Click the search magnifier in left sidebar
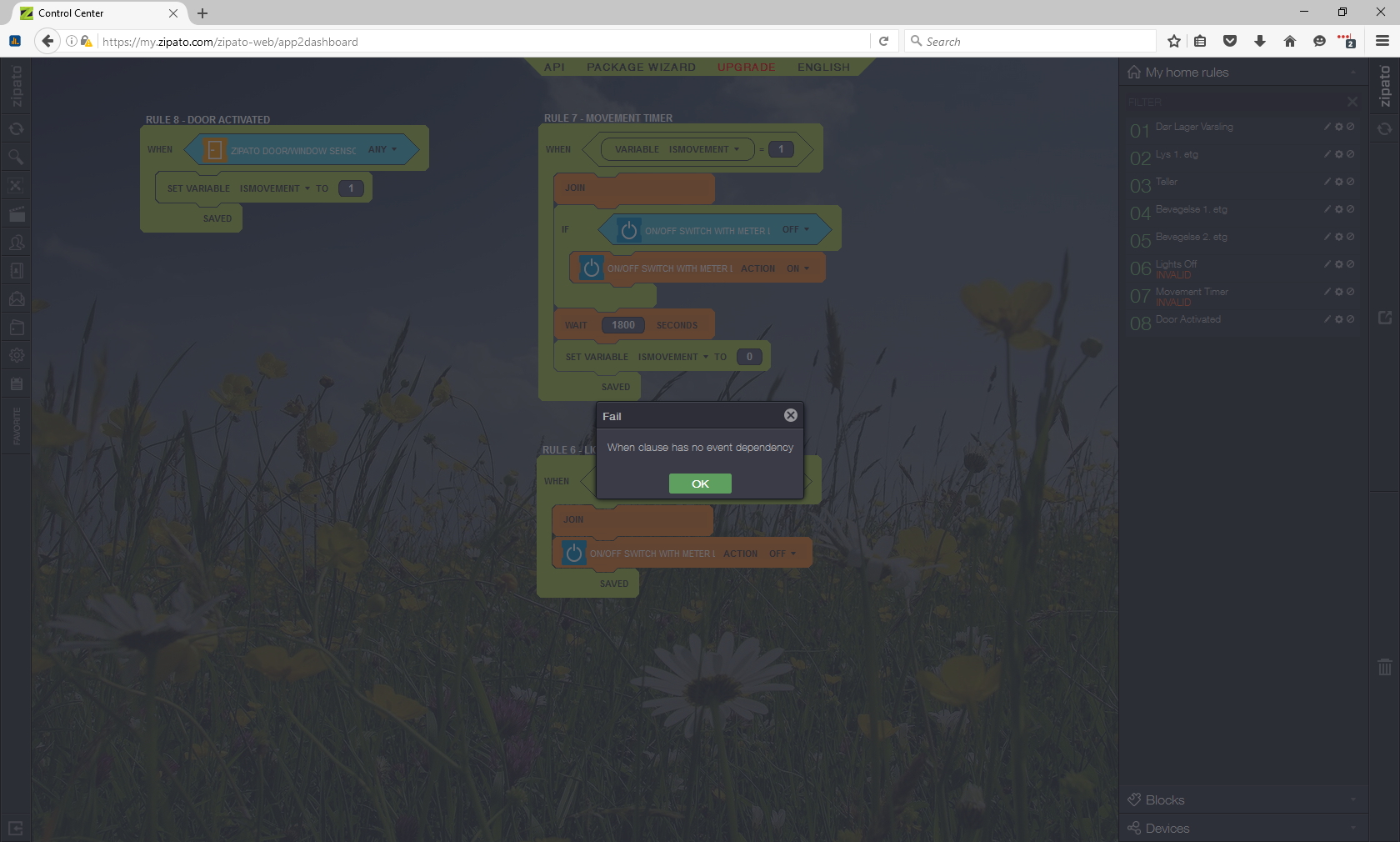1400x842 pixels. coord(16,157)
